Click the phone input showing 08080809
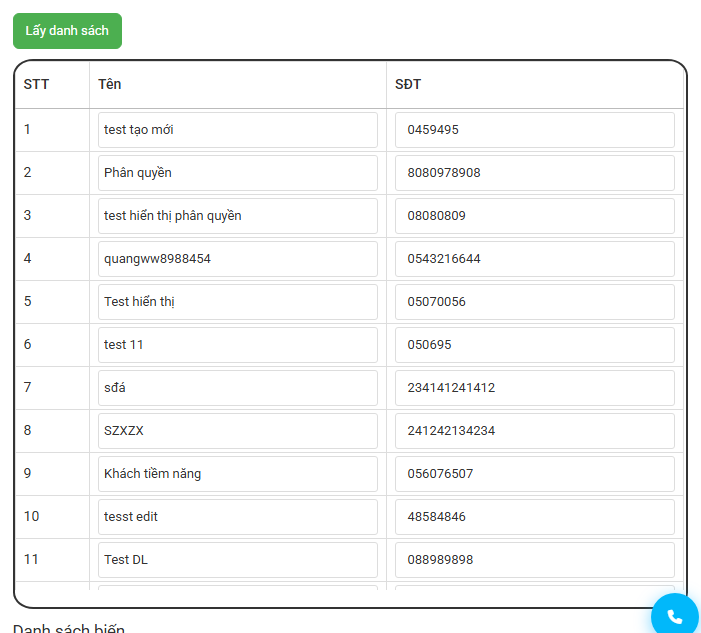Image resolution: width=701 pixels, height=633 pixels. click(x=535, y=216)
